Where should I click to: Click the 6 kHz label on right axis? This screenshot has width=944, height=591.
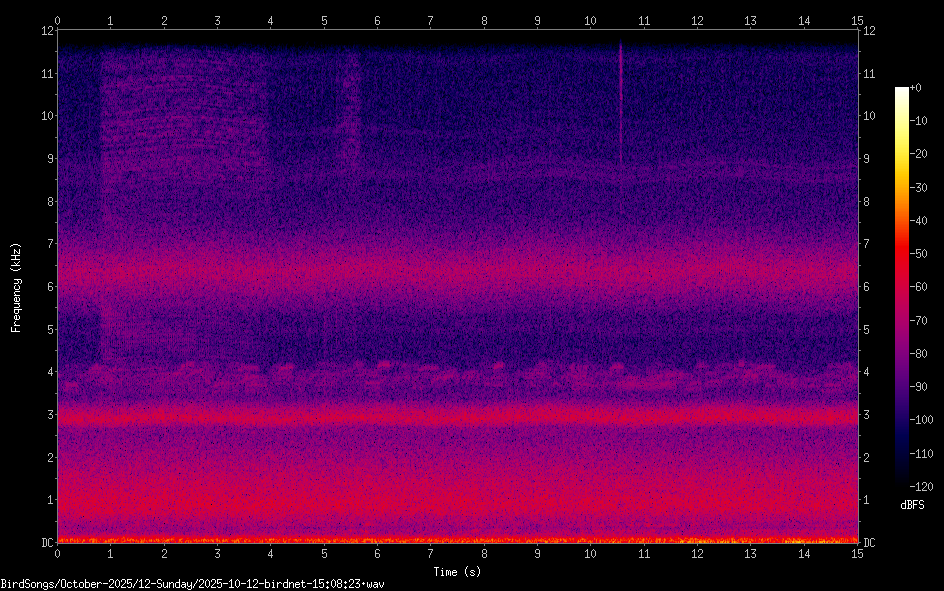(867, 286)
